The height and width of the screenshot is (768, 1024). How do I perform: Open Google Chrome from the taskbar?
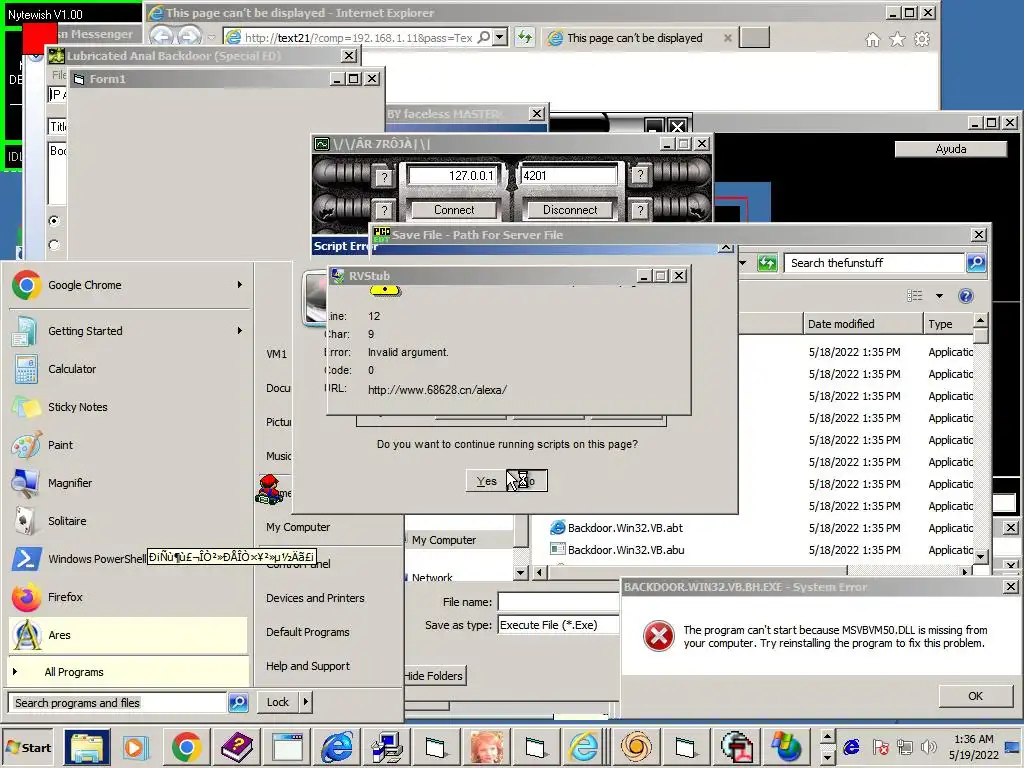186,746
